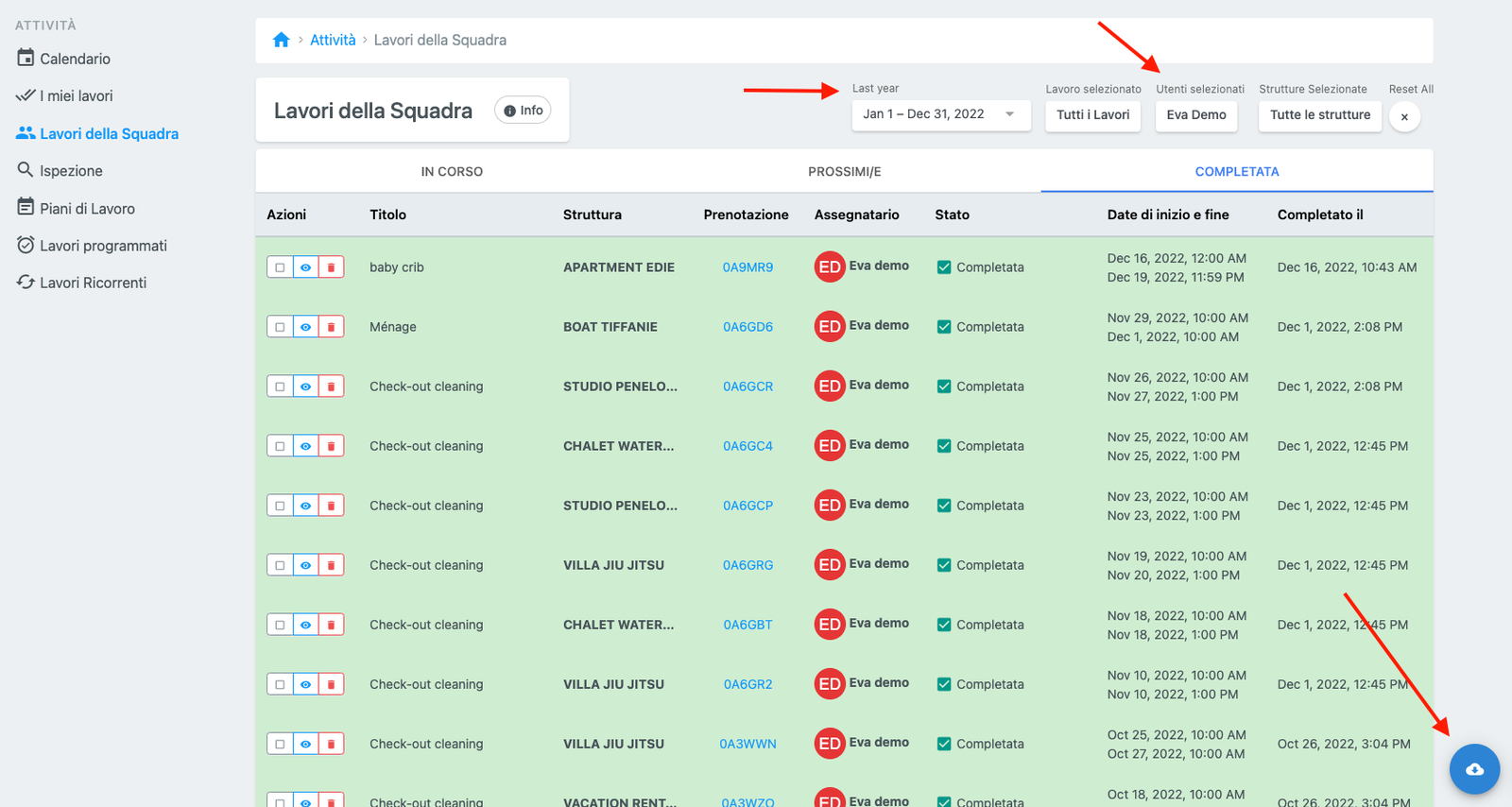Screen dimensions: 1512x807
Task: Click the Eva demo avatar in first row
Action: [829, 267]
